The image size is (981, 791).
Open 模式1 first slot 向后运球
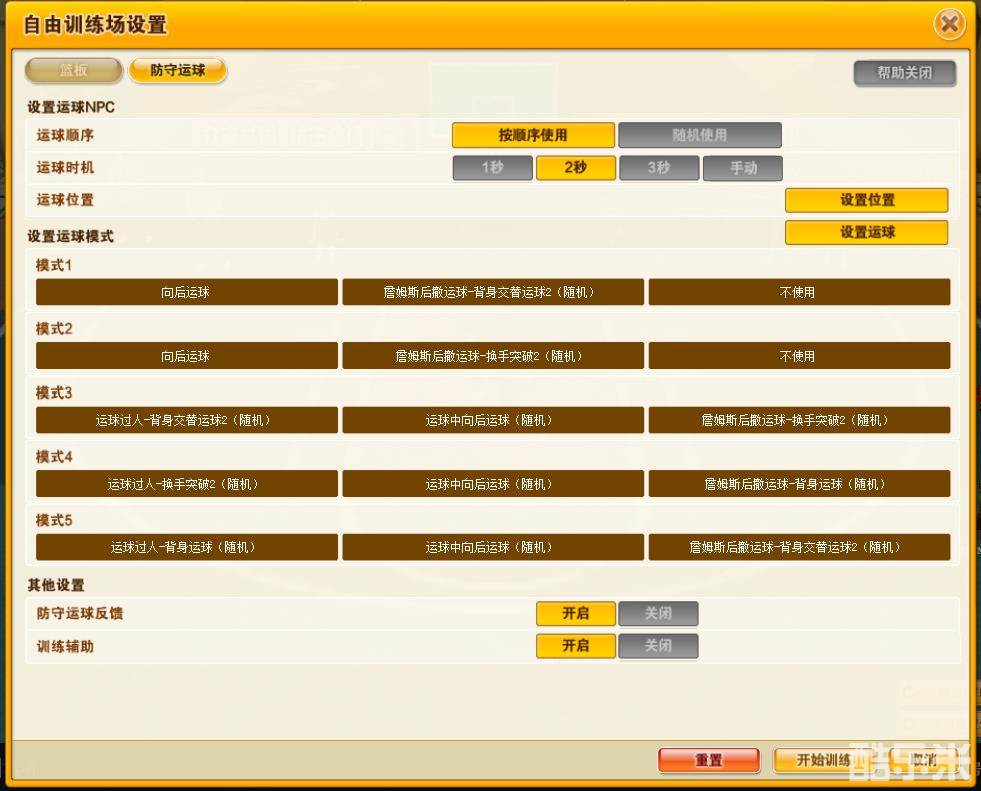tap(186, 292)
